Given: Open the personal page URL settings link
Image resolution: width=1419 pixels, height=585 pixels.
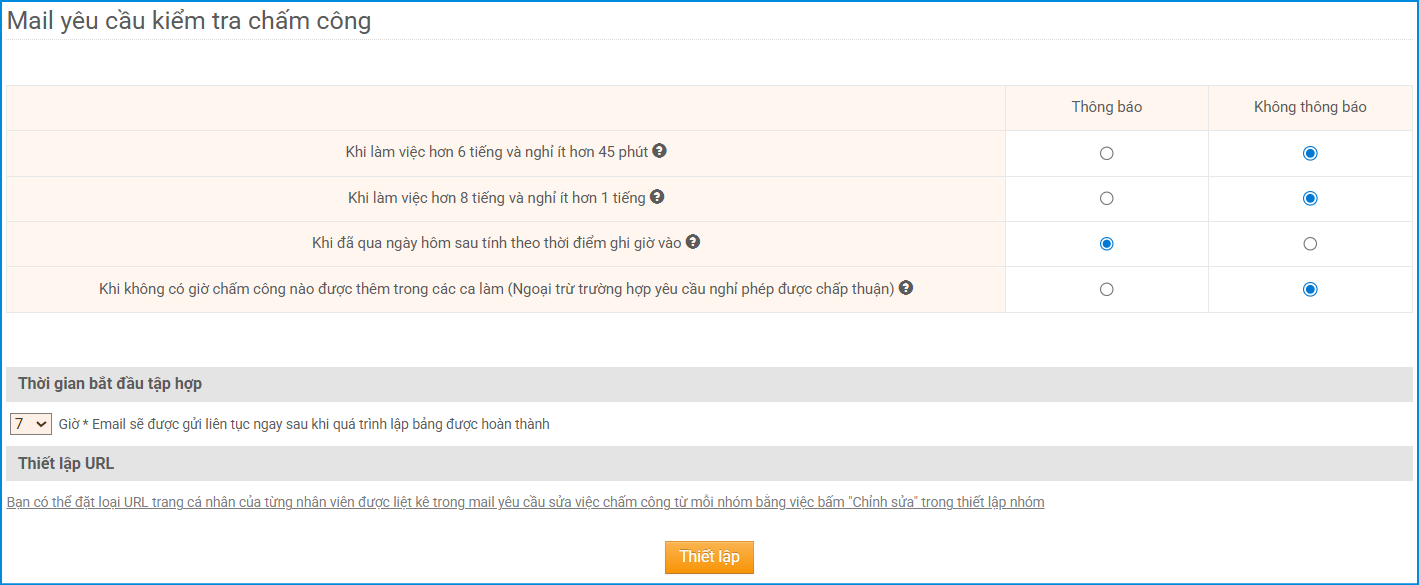Looking at the screenshot, I should click(525, 502).
